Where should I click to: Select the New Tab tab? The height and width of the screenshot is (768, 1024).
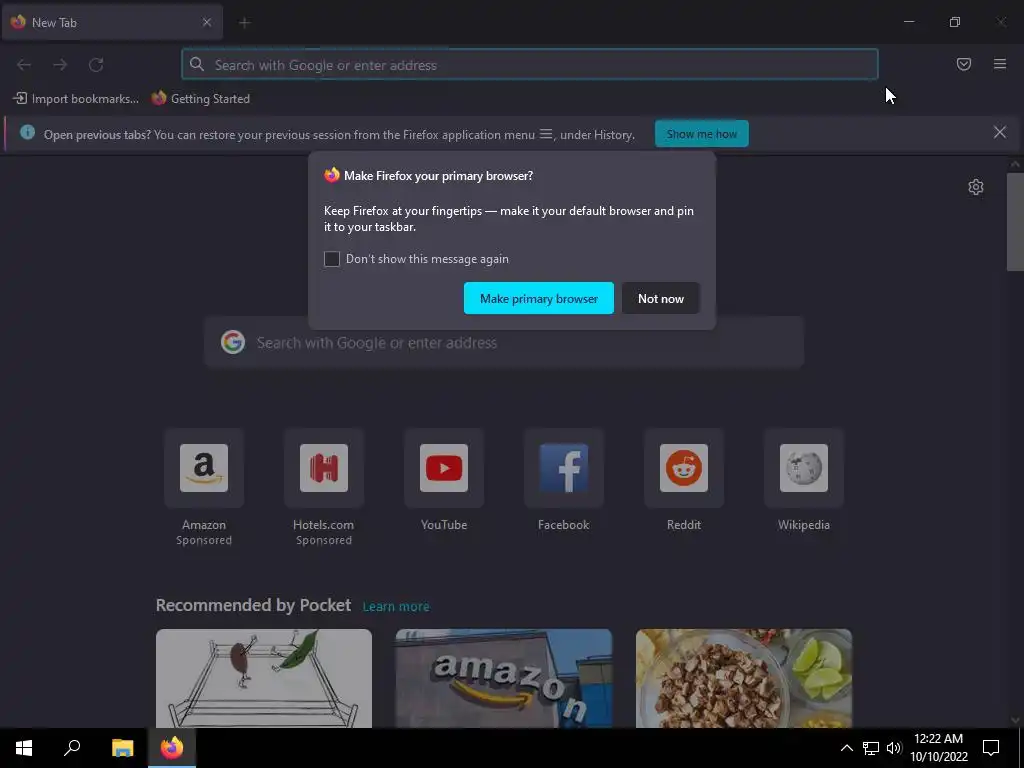tap(112, 22)
